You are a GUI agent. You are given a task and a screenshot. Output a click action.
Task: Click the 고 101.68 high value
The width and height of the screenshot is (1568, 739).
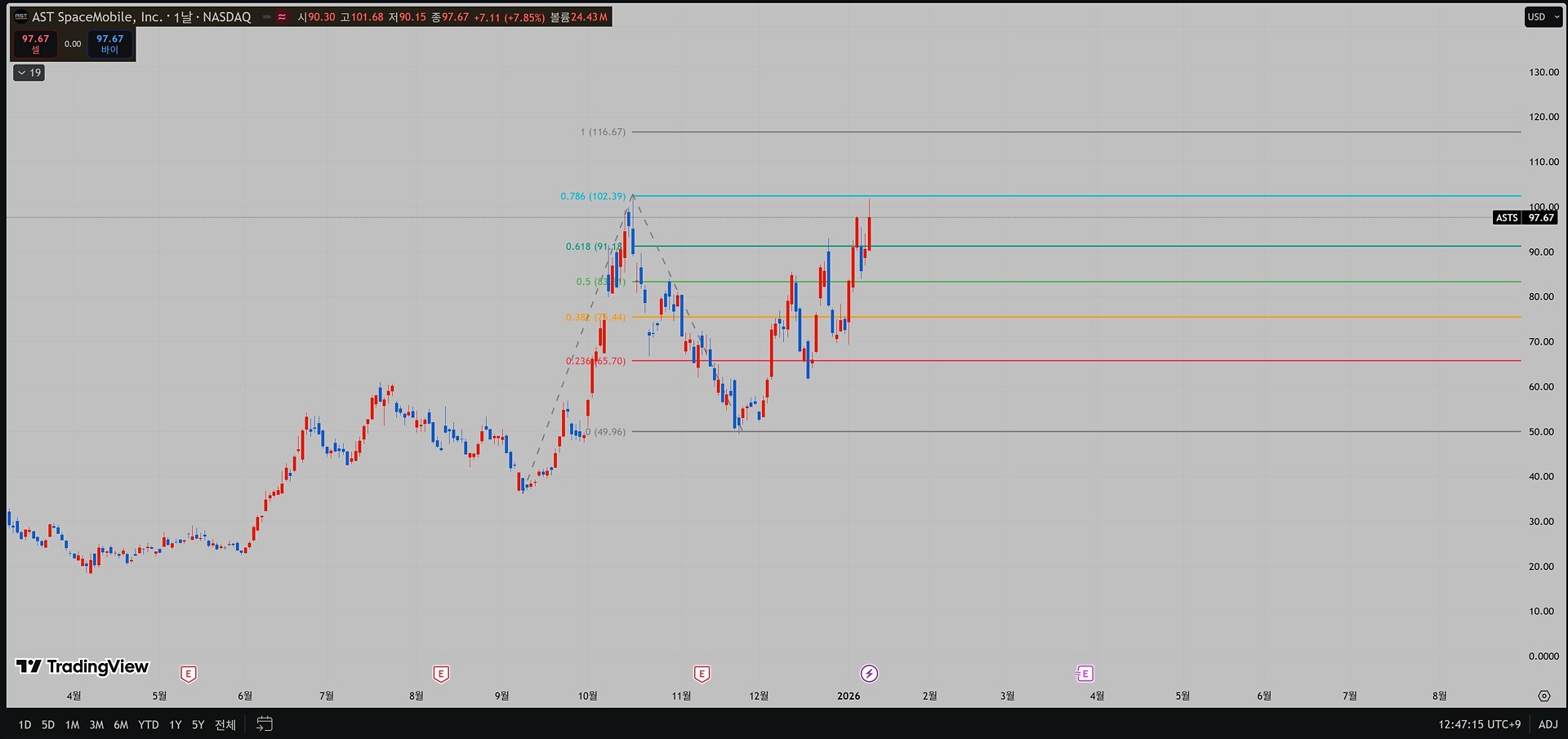click(362, 16)
